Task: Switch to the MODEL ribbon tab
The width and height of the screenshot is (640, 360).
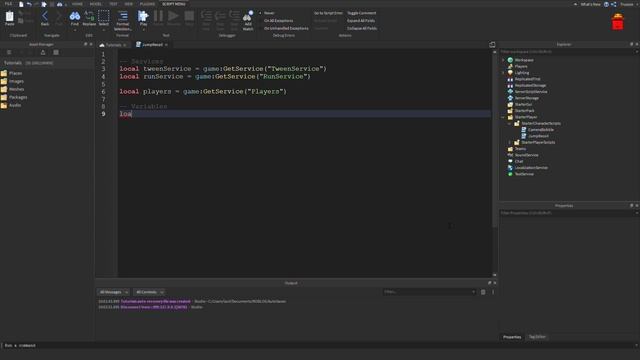Action: point(96,4)
